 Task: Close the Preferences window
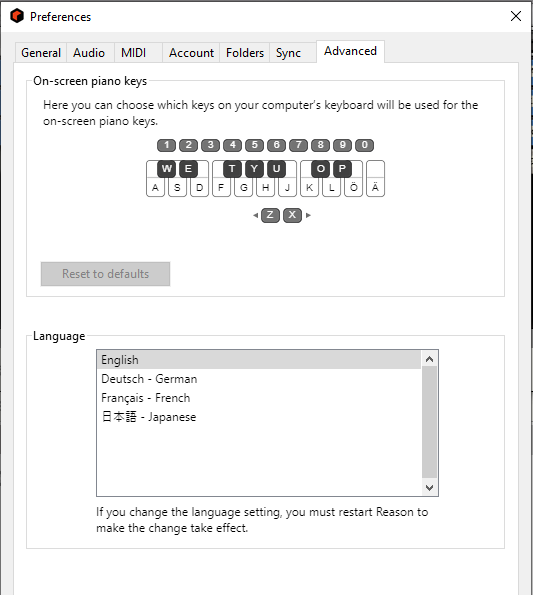click(x=516, y=16)
